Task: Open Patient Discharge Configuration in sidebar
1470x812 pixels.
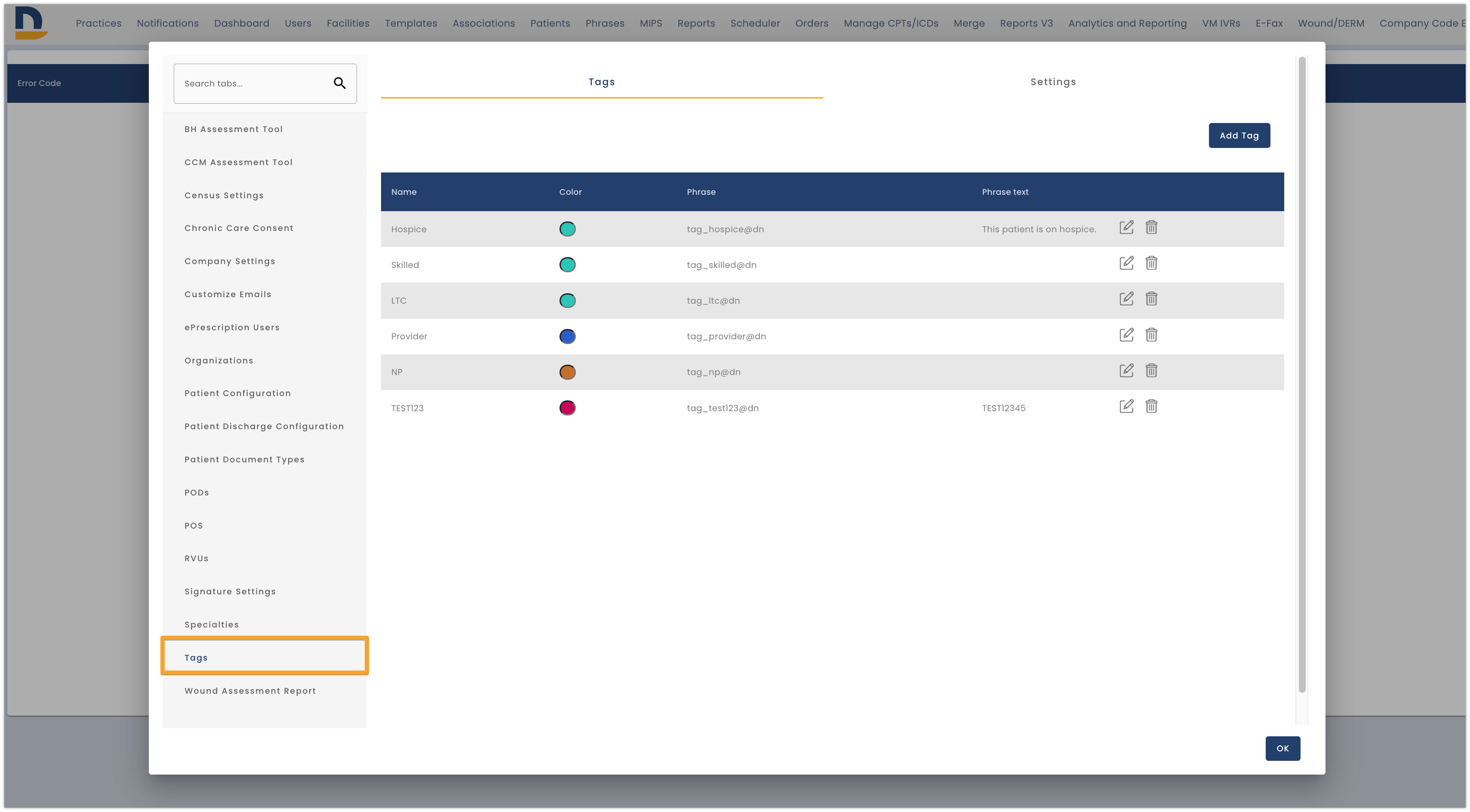Action: click(264, 426)
